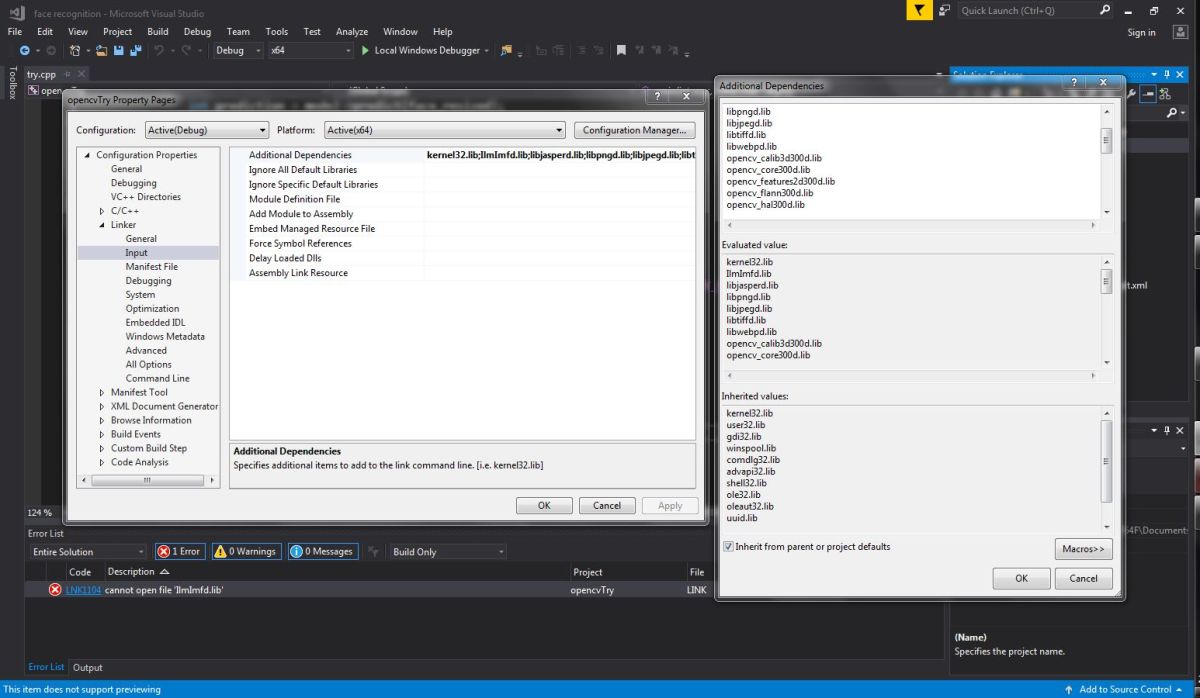Click the Find in Files toolbar icon

point(507,50)
